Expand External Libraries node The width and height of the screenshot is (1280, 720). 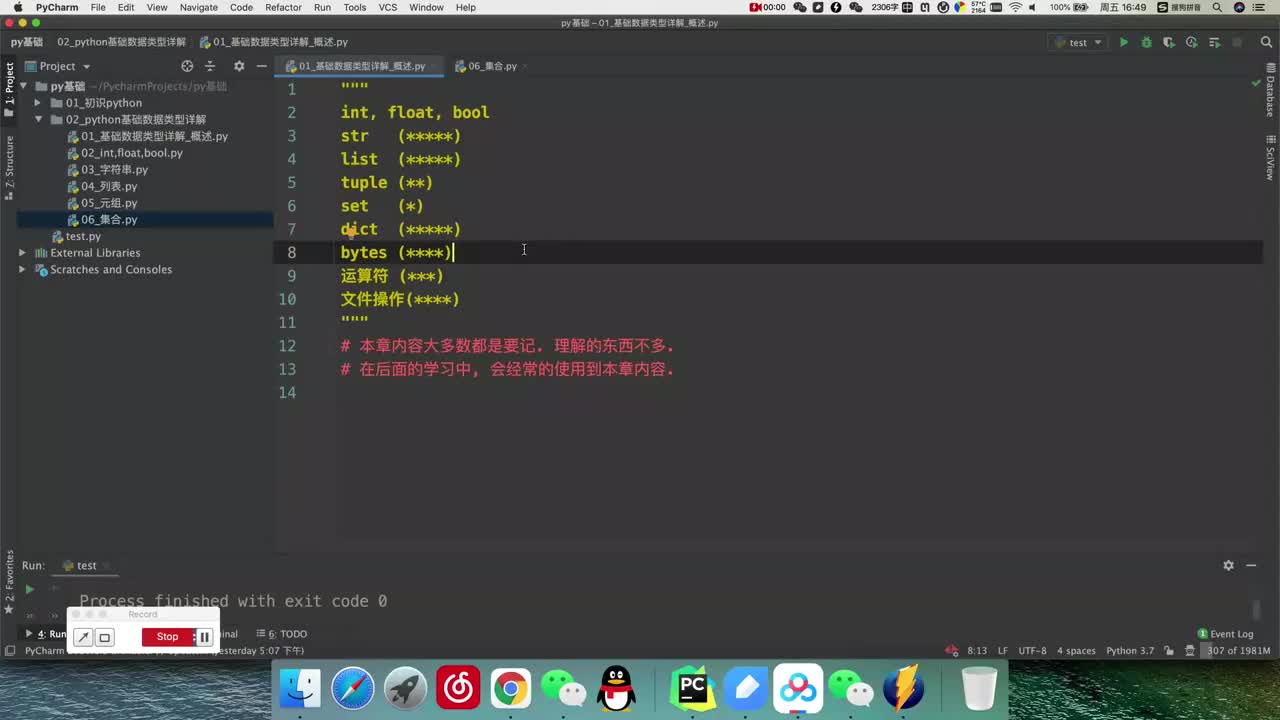click(x=23, y=253)
